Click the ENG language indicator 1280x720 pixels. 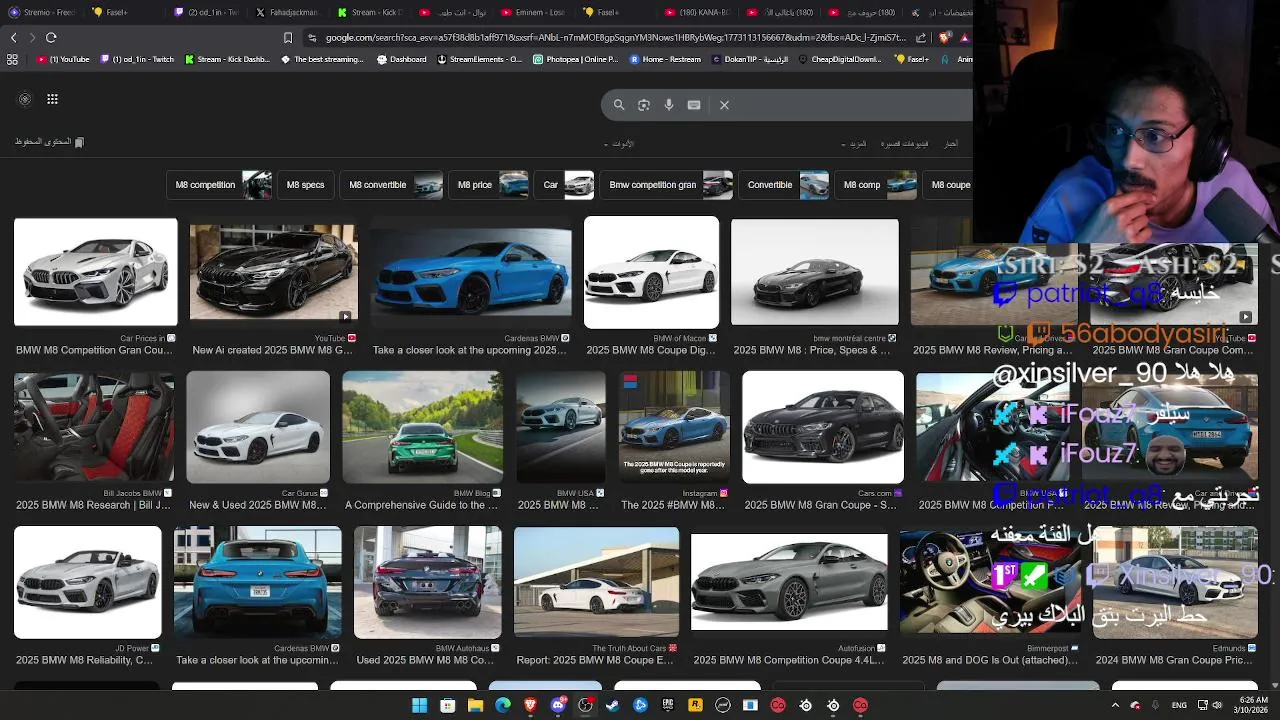tap(1179, 705)
